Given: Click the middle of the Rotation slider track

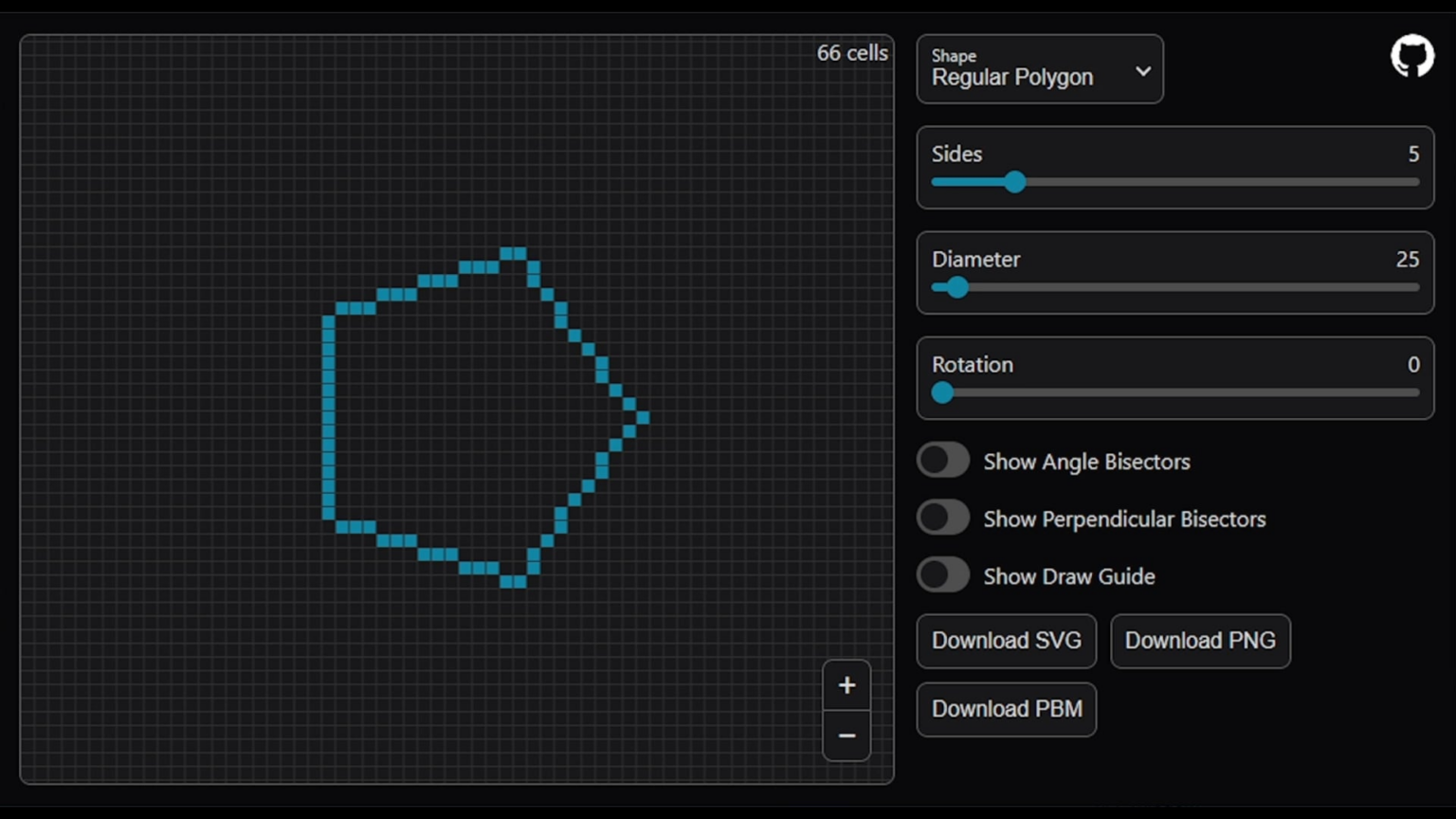Looking at the screenshot, I should pos(1175,392).
